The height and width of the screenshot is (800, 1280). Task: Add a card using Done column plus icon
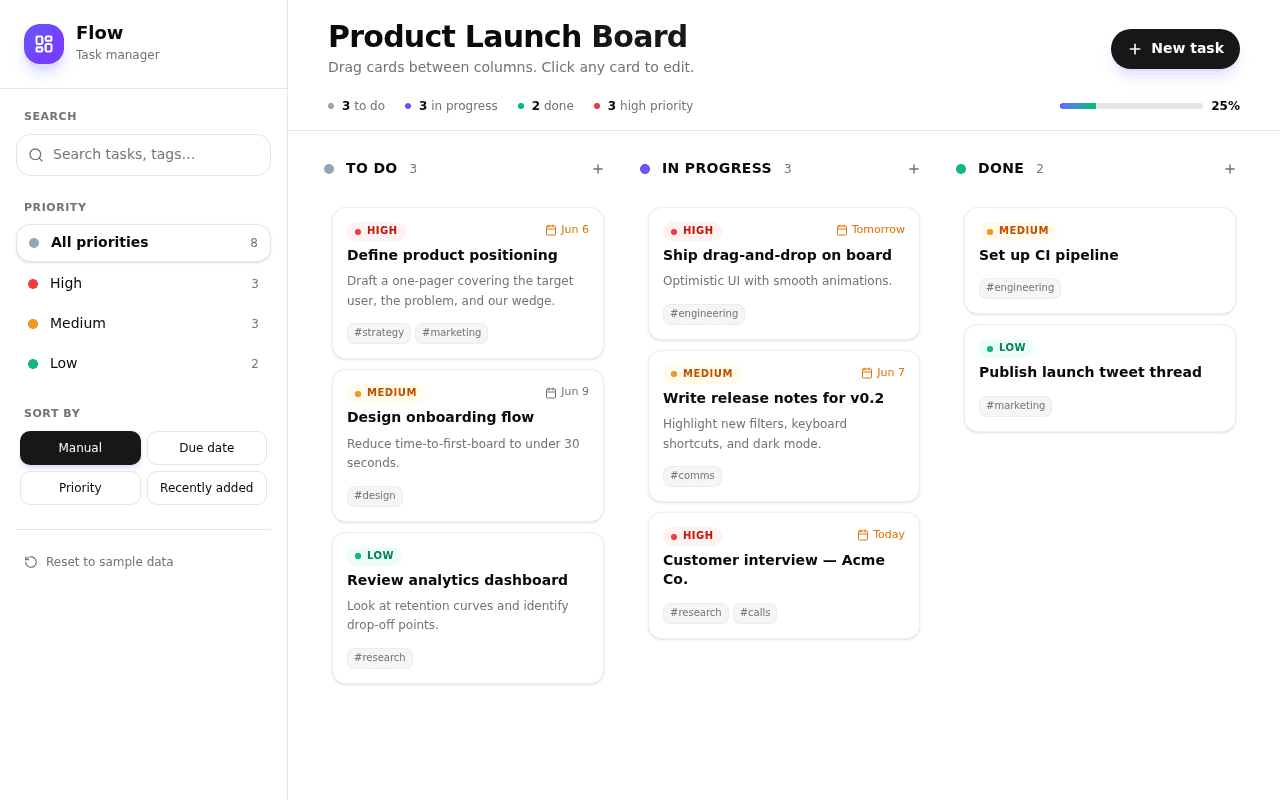click(x=1230, y=169)
